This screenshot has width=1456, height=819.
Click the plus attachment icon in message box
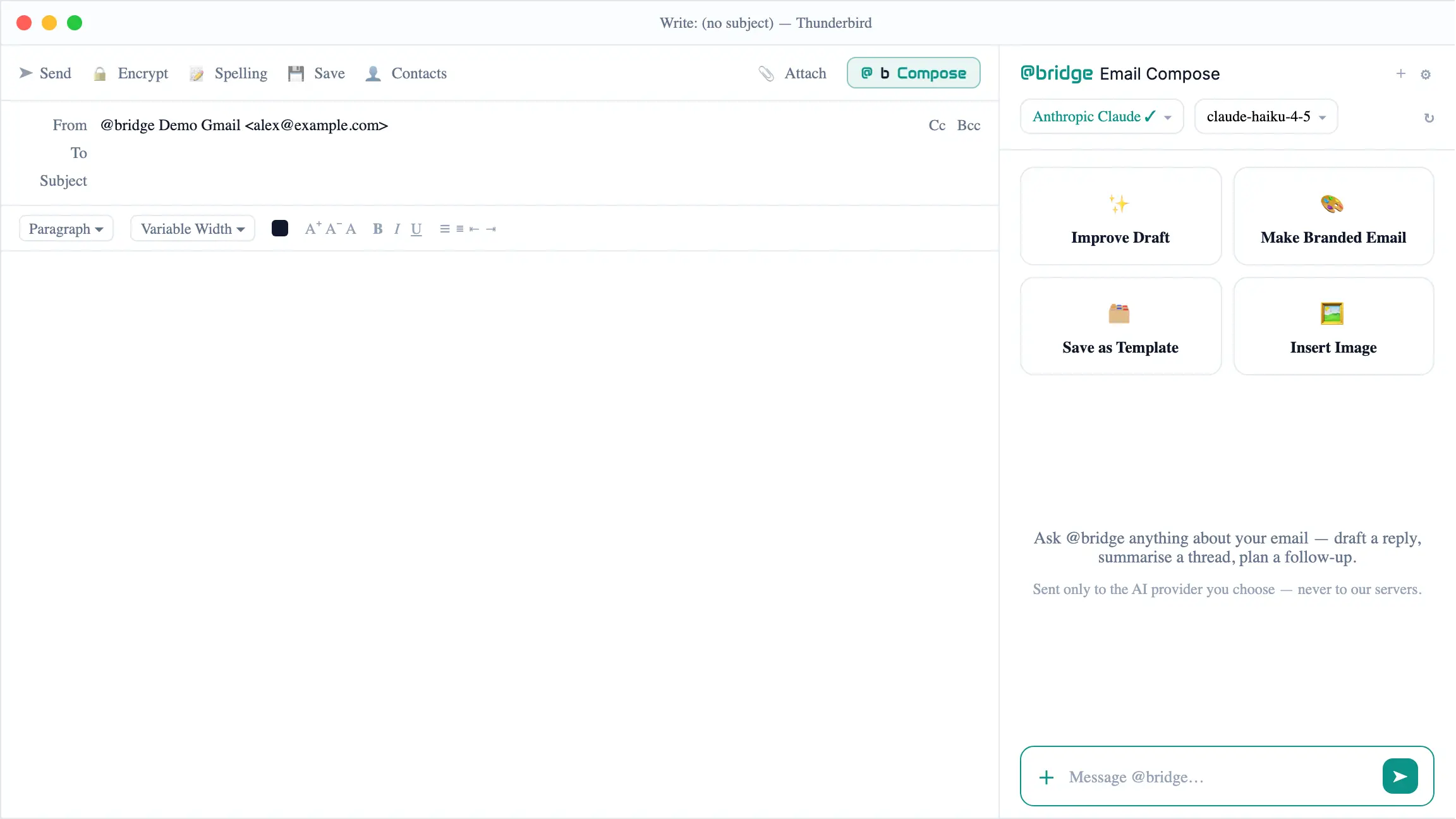[1046, 777]
